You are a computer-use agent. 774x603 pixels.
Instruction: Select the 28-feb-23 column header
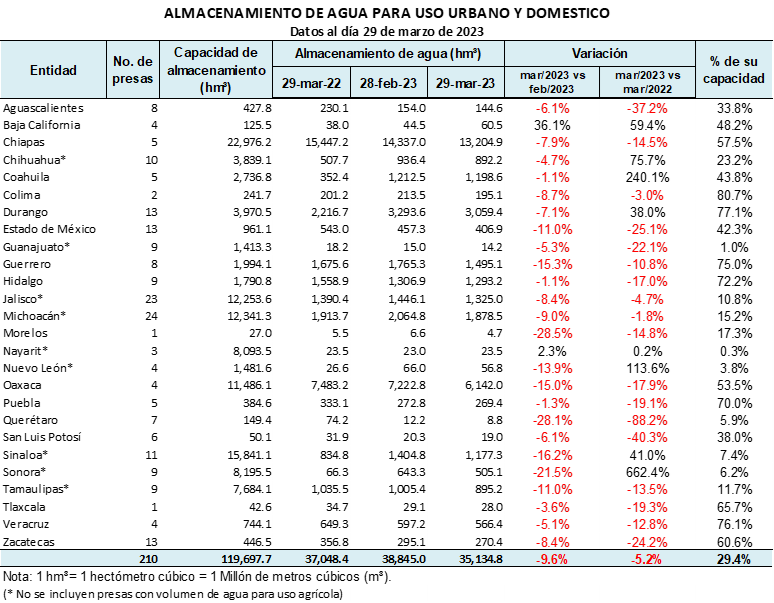pos(389,83)
